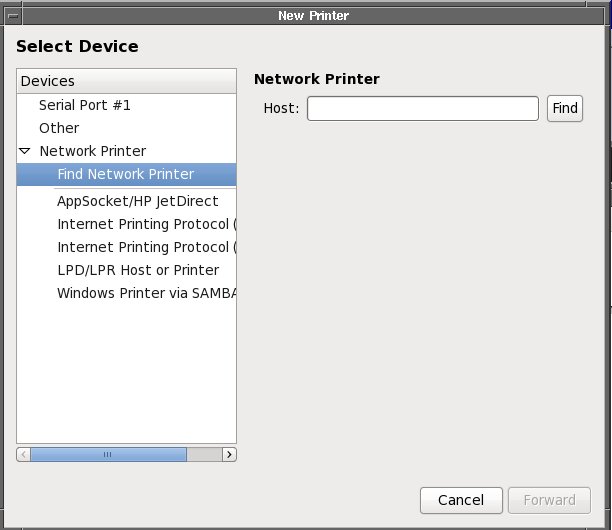Click the device list scrollbar left arrow
This screenshot has width=612, height=530.
pyautogui.click(x=23, y=454)
